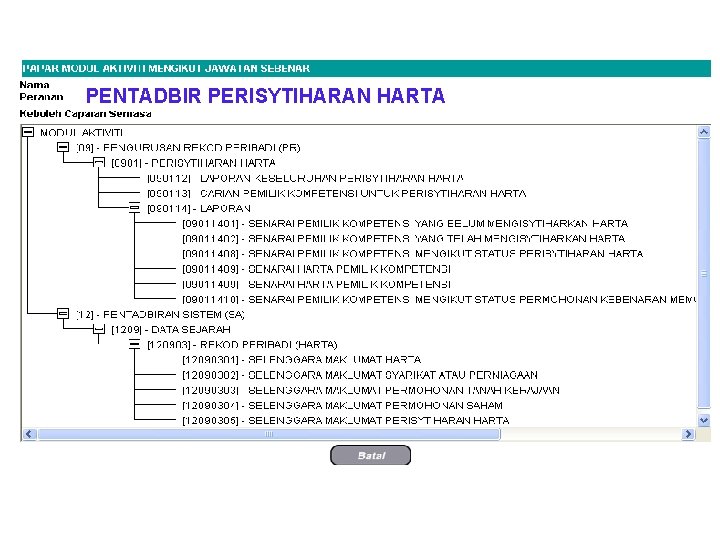Collapse the [0901] Perisytiharan Harta node

[99, 163]
